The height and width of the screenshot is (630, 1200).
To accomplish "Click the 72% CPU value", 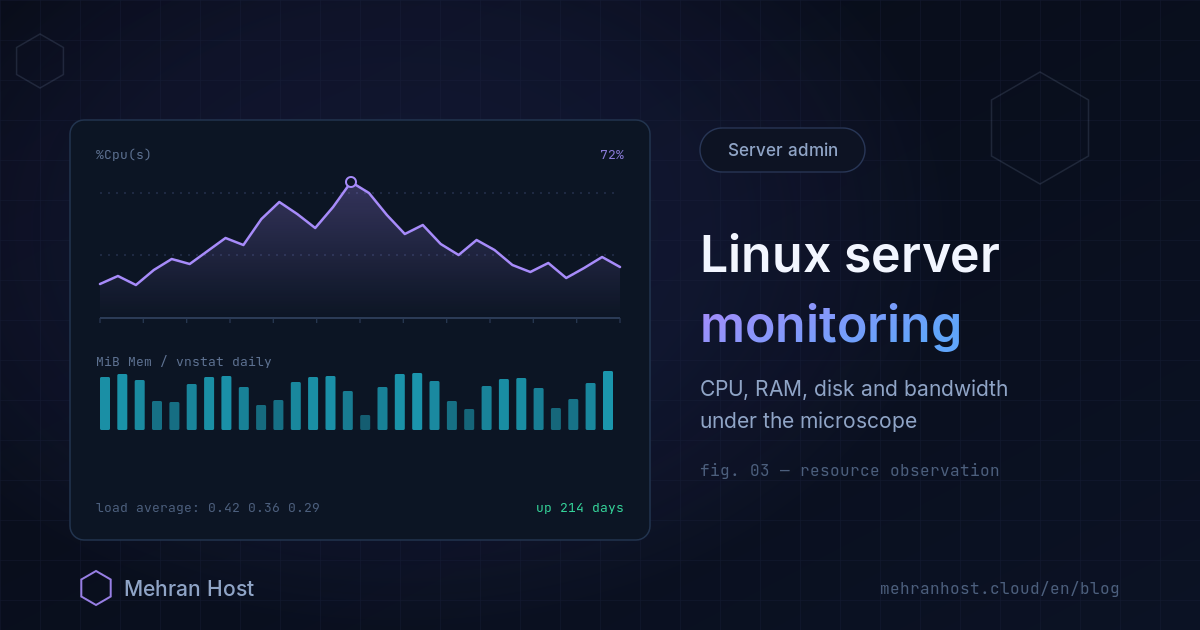I will 612,155.
